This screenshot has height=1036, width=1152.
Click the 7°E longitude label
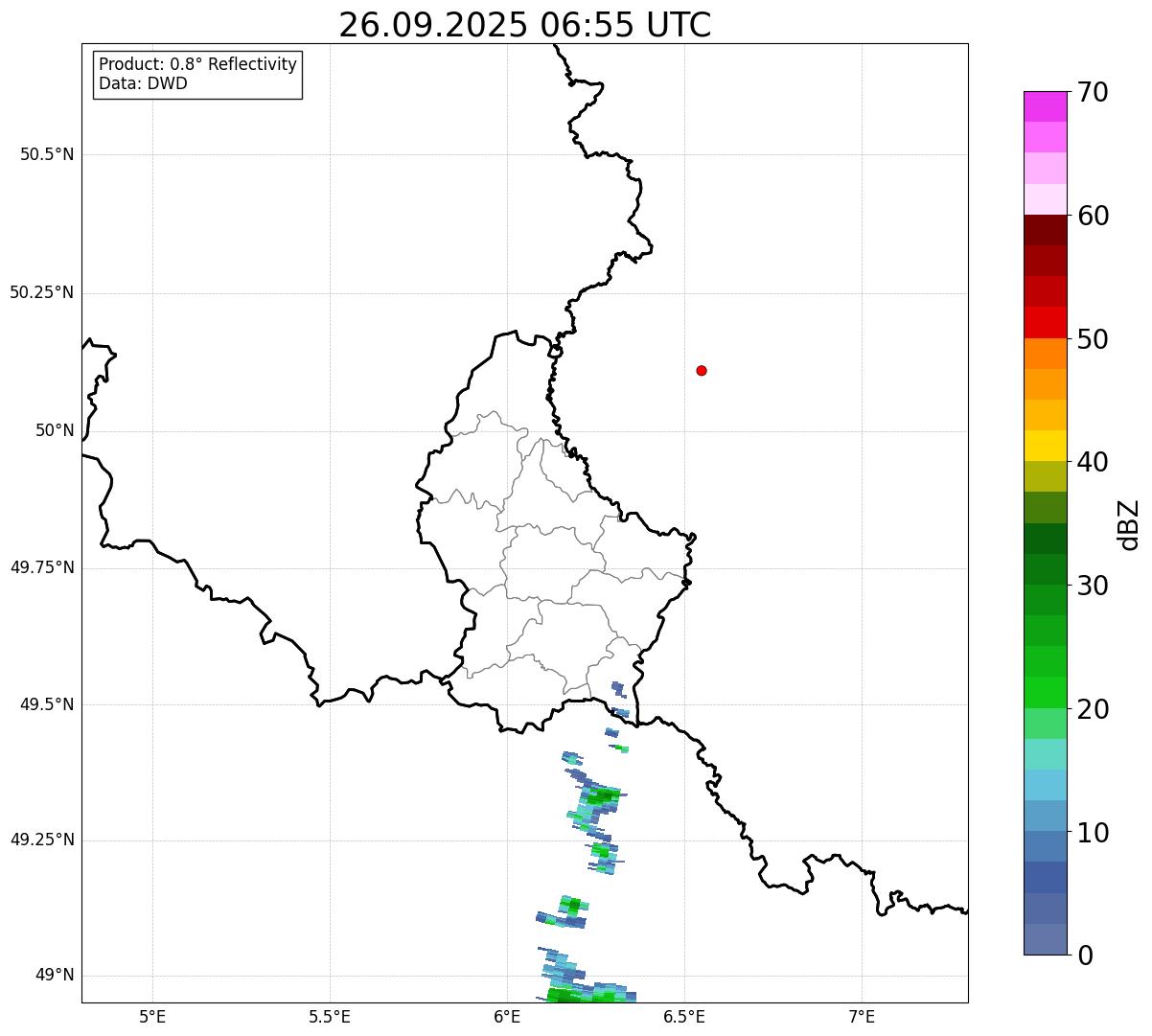862,1016
